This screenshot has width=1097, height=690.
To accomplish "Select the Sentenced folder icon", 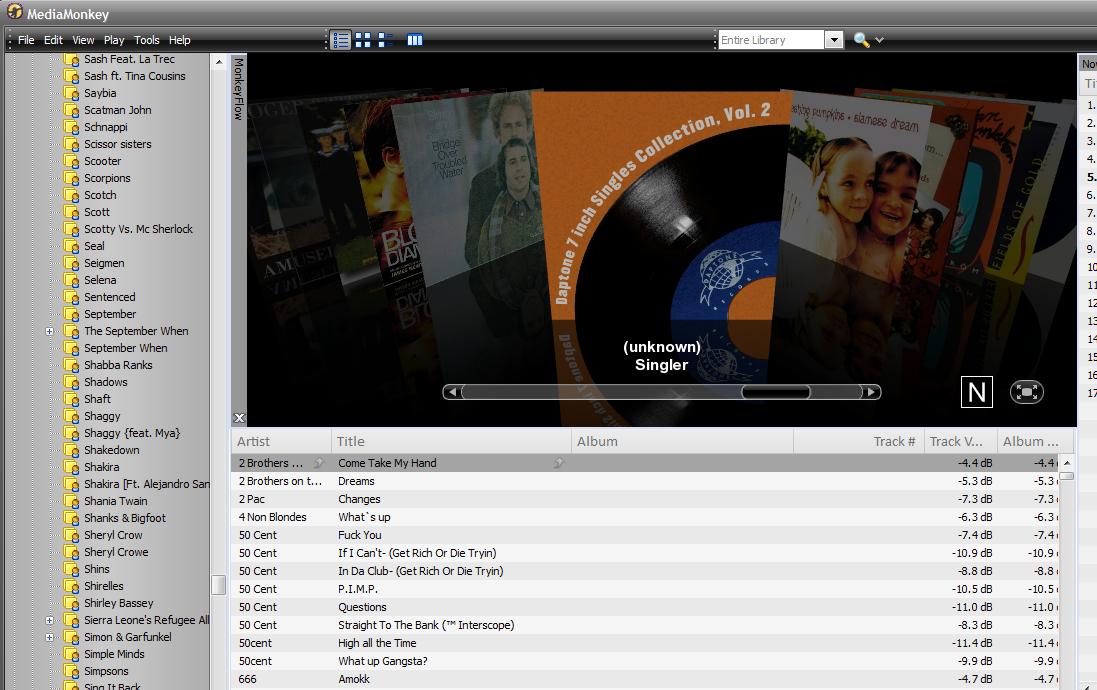I will click(71, 297).
